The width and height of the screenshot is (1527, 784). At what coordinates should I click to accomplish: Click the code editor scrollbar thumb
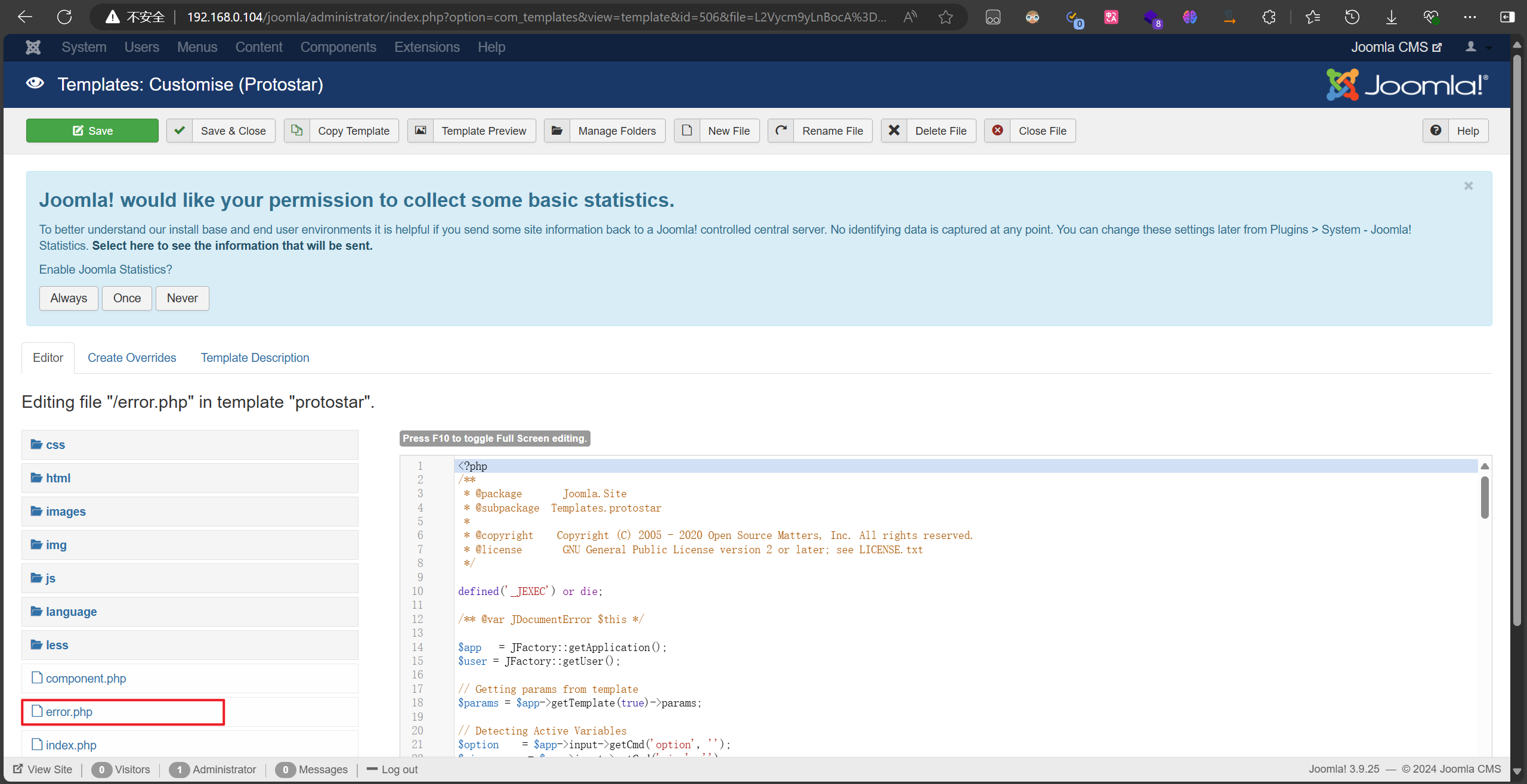click(x=1485, y=497)
